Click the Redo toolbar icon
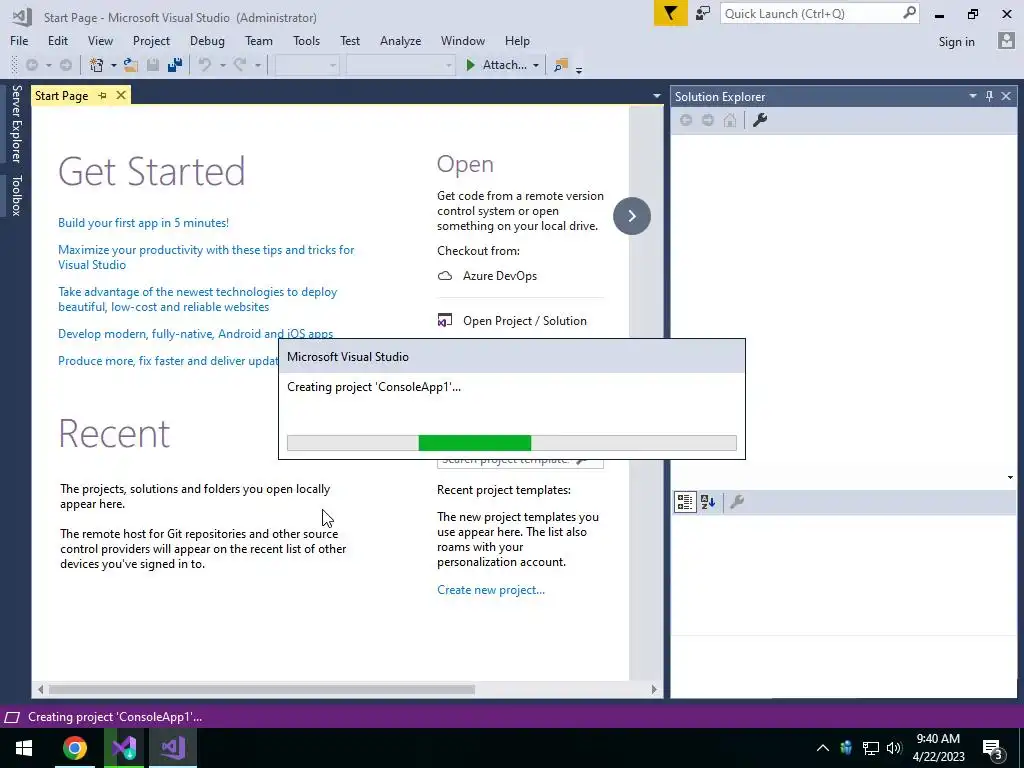The height and width of the screenshot is (768, 1024). point(240,65)
